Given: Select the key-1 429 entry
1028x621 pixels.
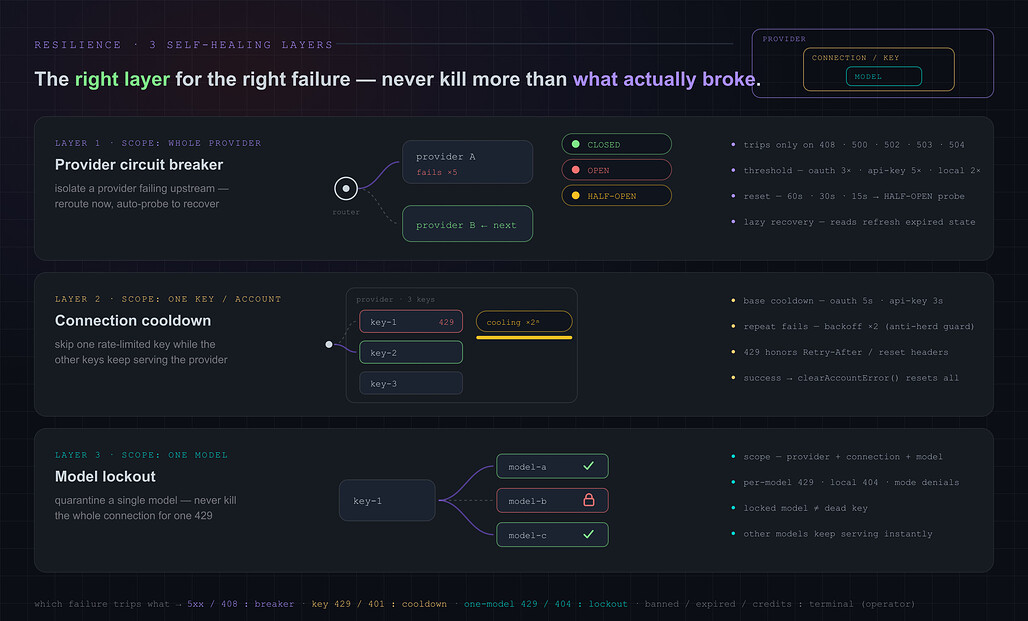Looking at the screenshot, I should (x=411, y=322).
